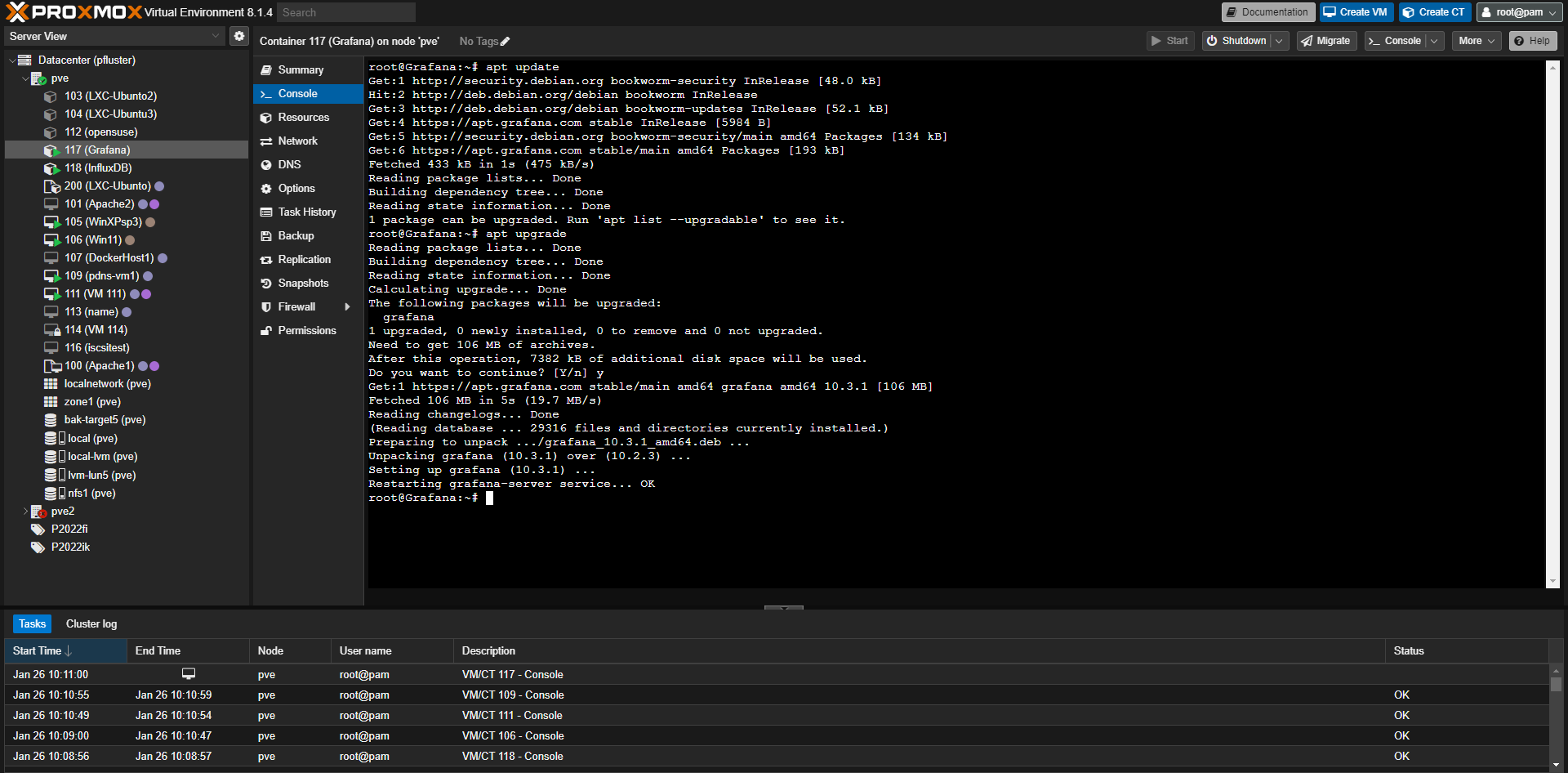Collapse the log panel splitter handle

[x=784, y=608]
